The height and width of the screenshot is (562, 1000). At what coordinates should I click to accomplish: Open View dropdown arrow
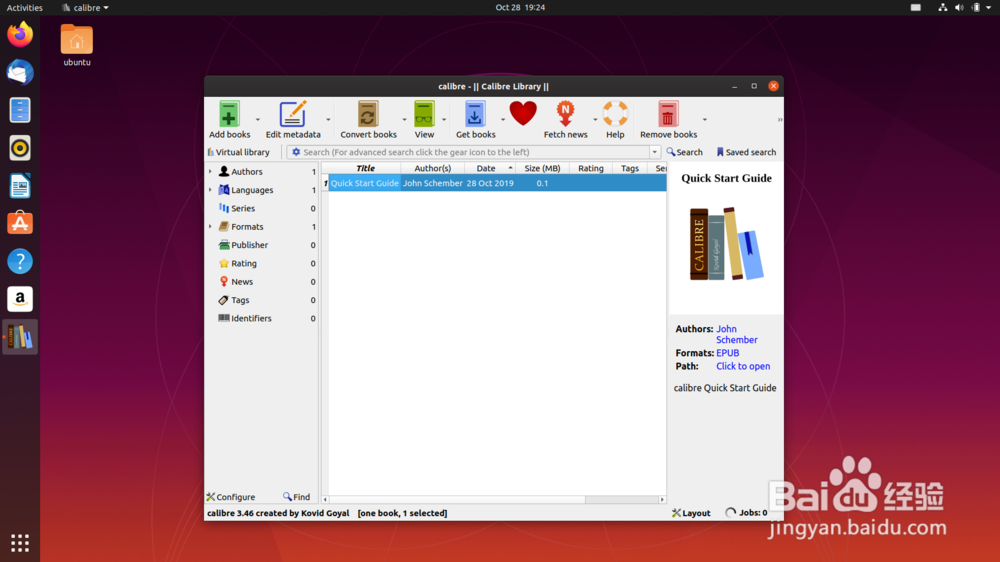point(444,119)
